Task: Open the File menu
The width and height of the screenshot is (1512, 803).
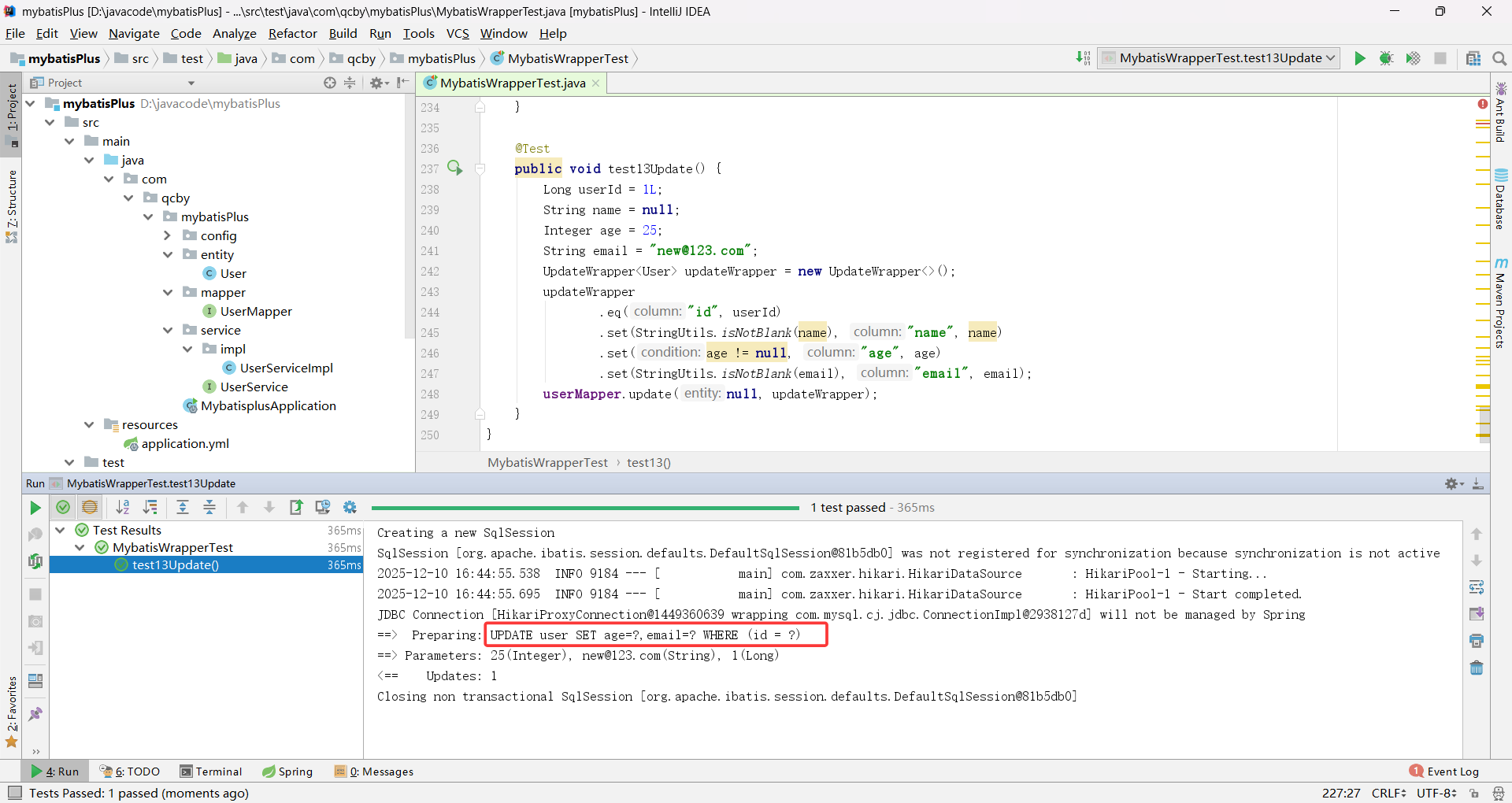Action: (x=15, y=33)
